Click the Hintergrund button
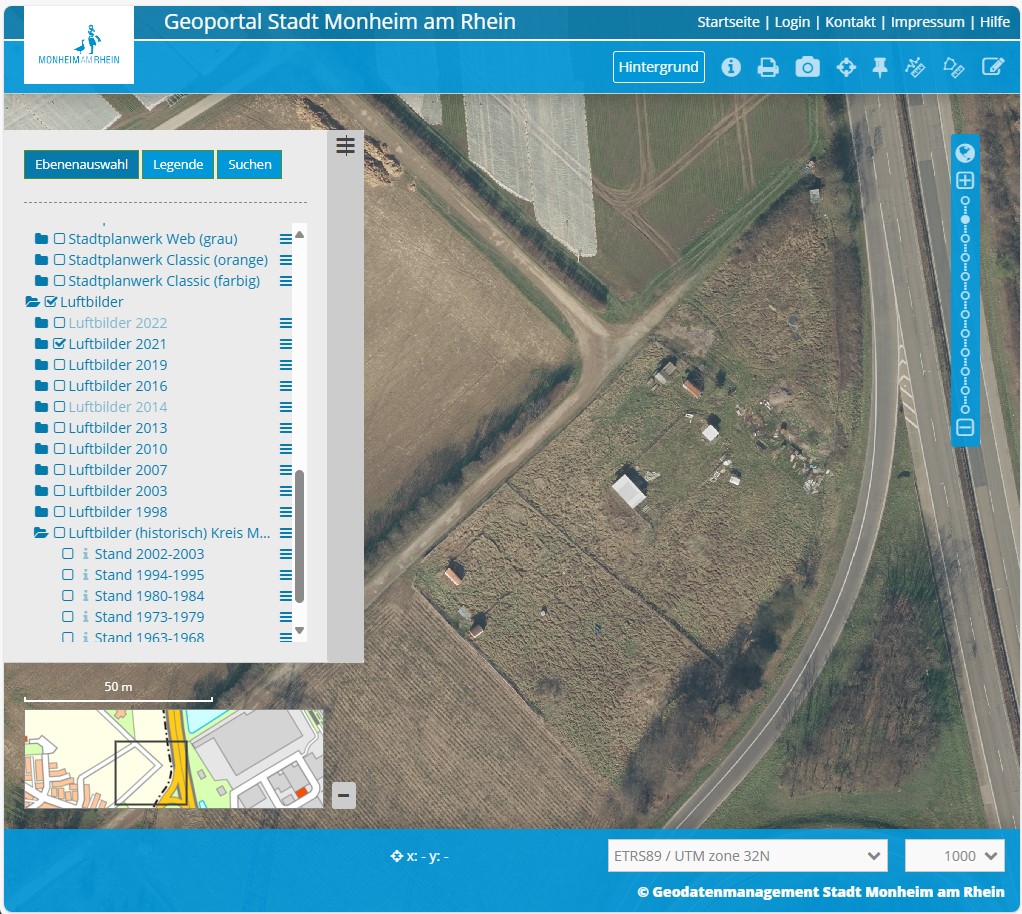Viewport: 1022px width, 914px height. pyautogui.click(x=658, y=67)
